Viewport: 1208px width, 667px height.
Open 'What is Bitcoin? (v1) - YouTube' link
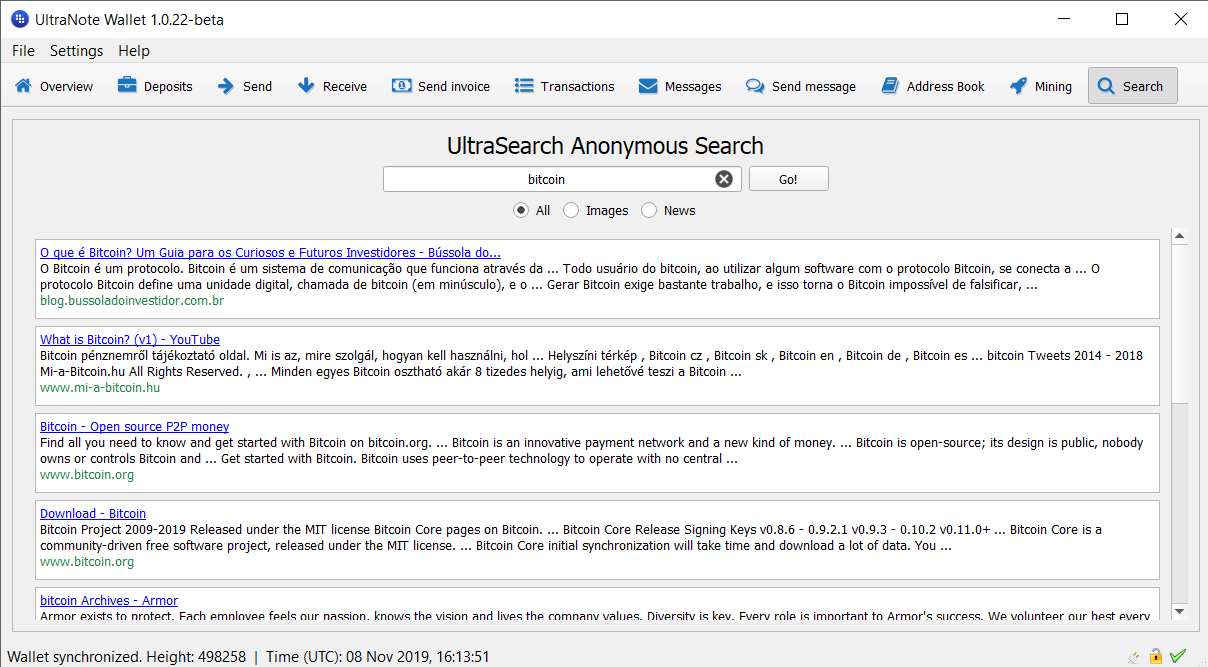coord(130,339)
